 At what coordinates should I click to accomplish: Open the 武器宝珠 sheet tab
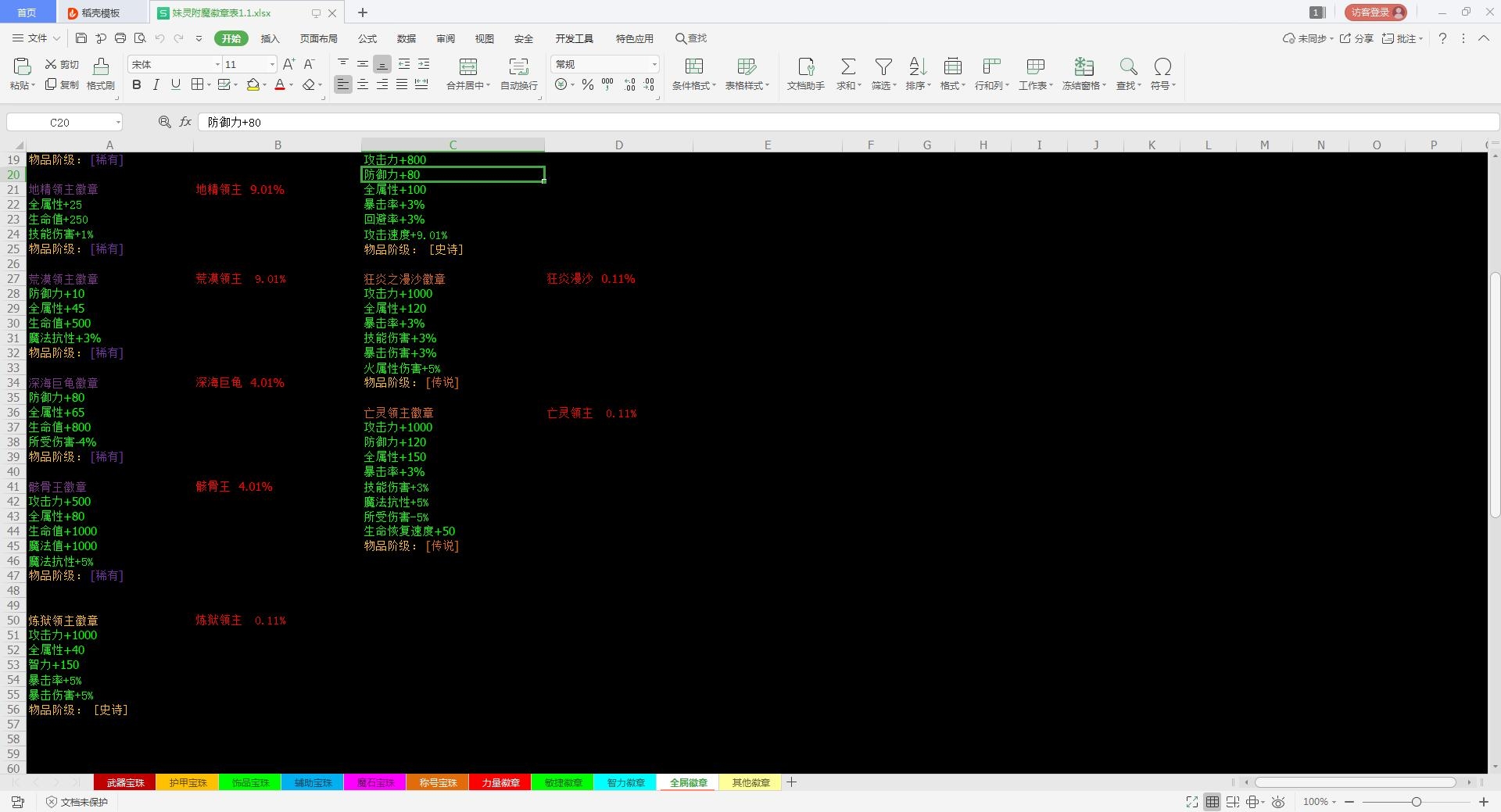[x=125, y=782]
